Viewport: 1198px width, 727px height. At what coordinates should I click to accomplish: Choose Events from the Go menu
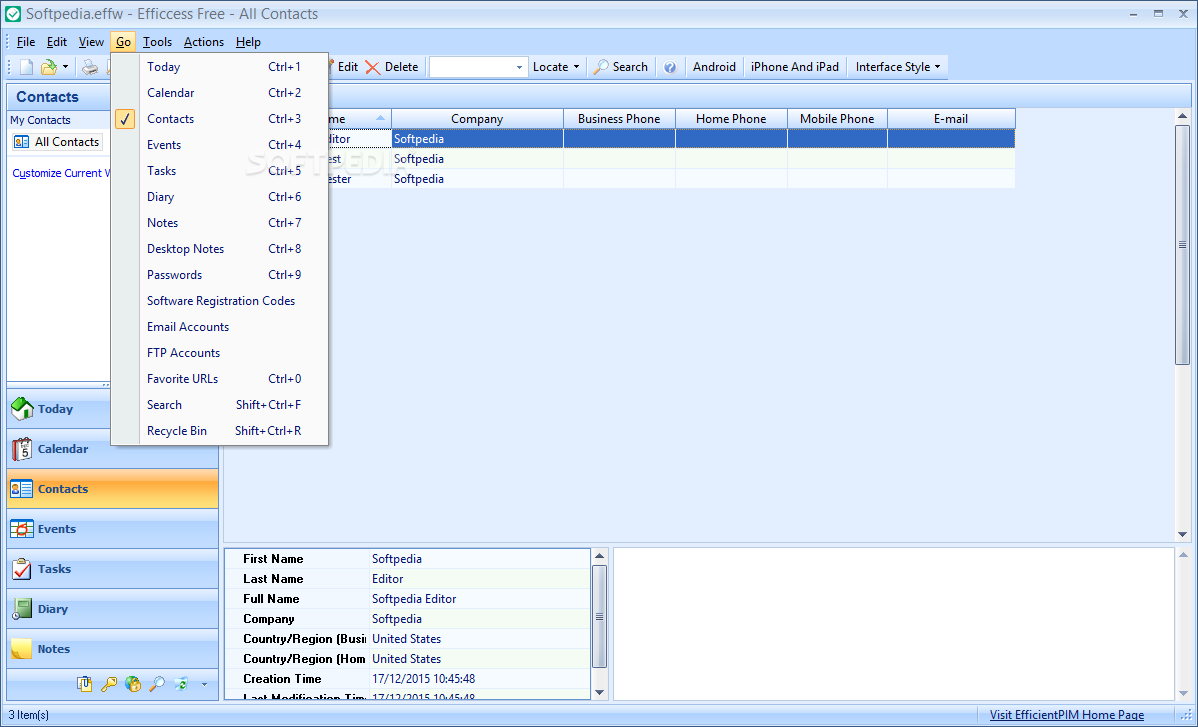point(220,145)
